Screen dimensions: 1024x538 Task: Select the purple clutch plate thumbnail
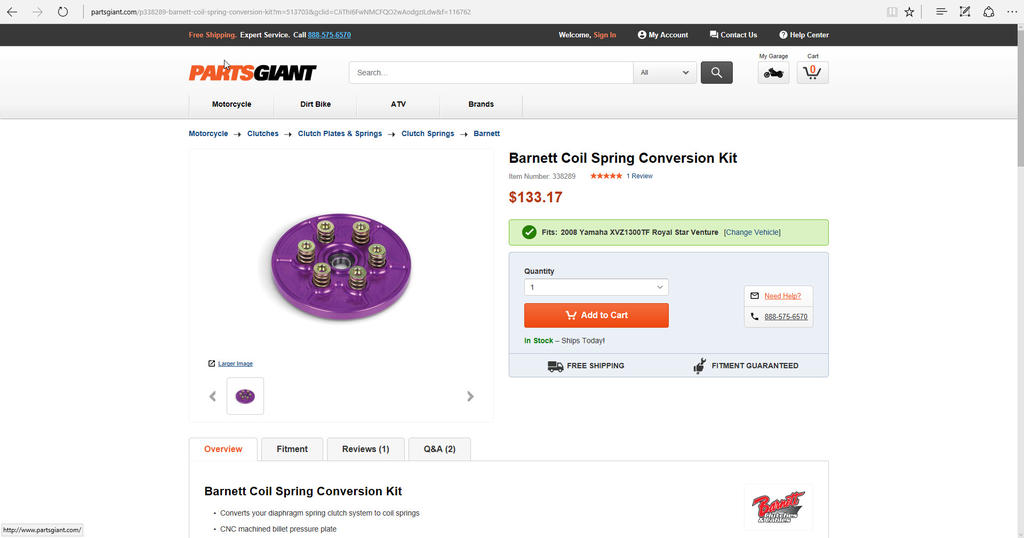(x=245, y=396)
